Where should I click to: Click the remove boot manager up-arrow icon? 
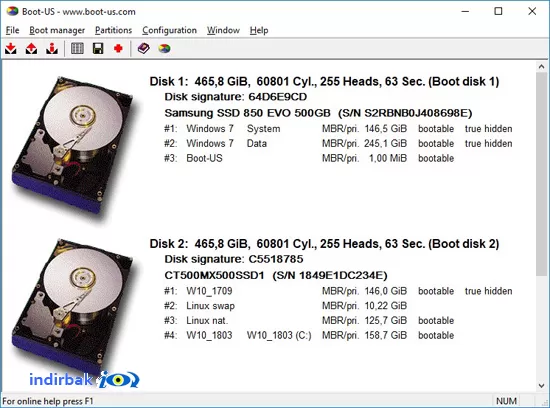pos(31,48)
